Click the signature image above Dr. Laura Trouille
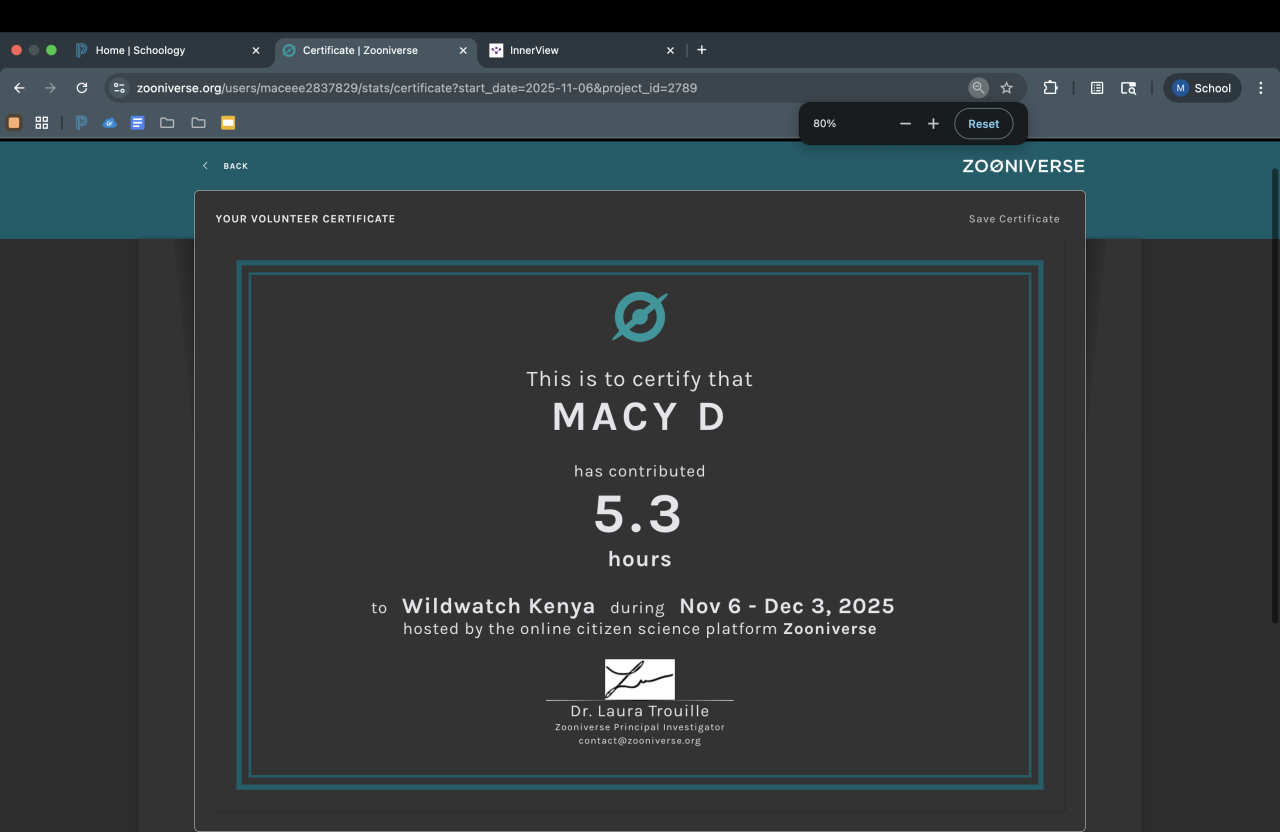This screenshot has height=832, width=1280. 640,679
